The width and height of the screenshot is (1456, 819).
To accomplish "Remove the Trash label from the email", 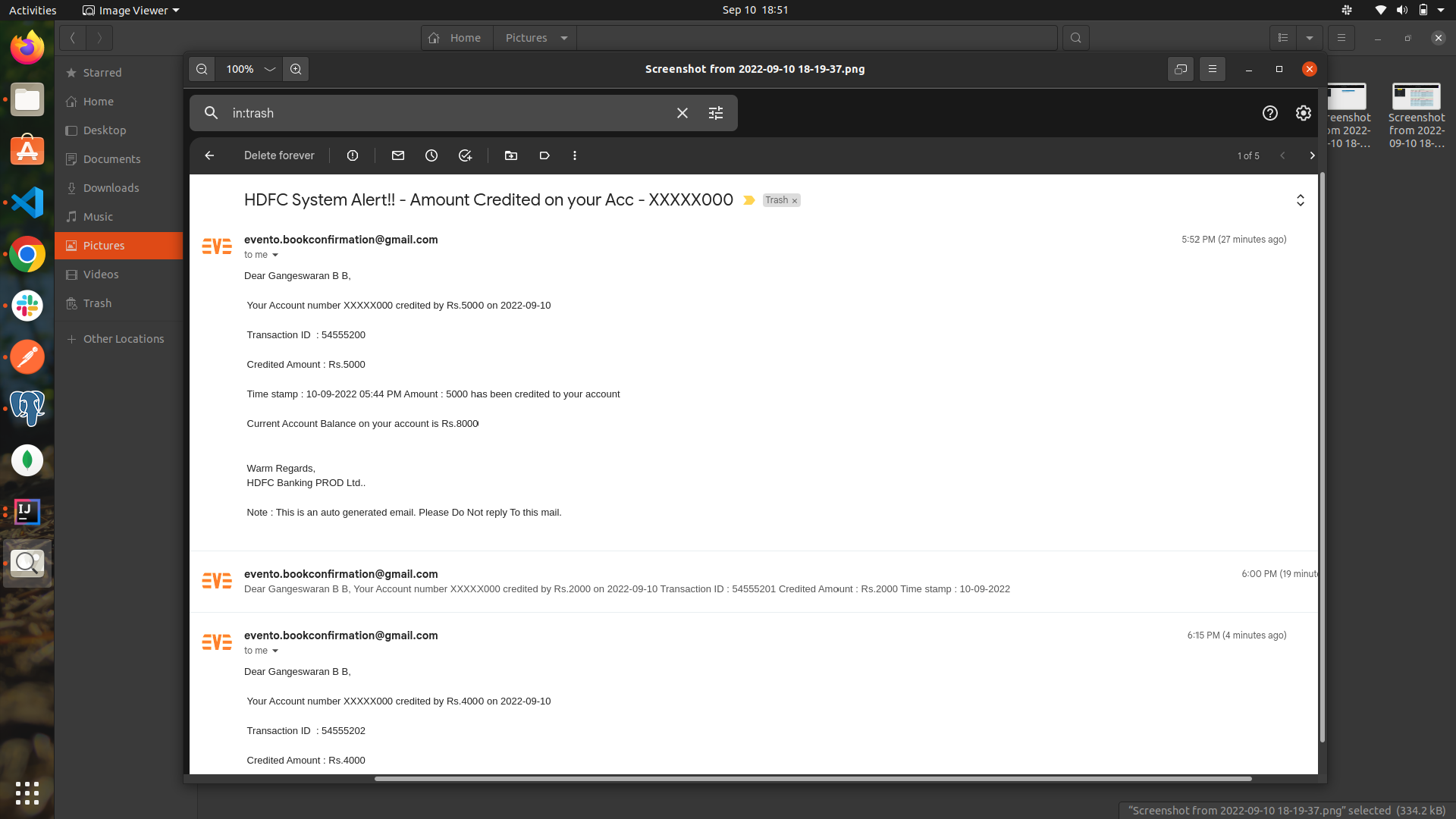I will click(x=793, y=200).
